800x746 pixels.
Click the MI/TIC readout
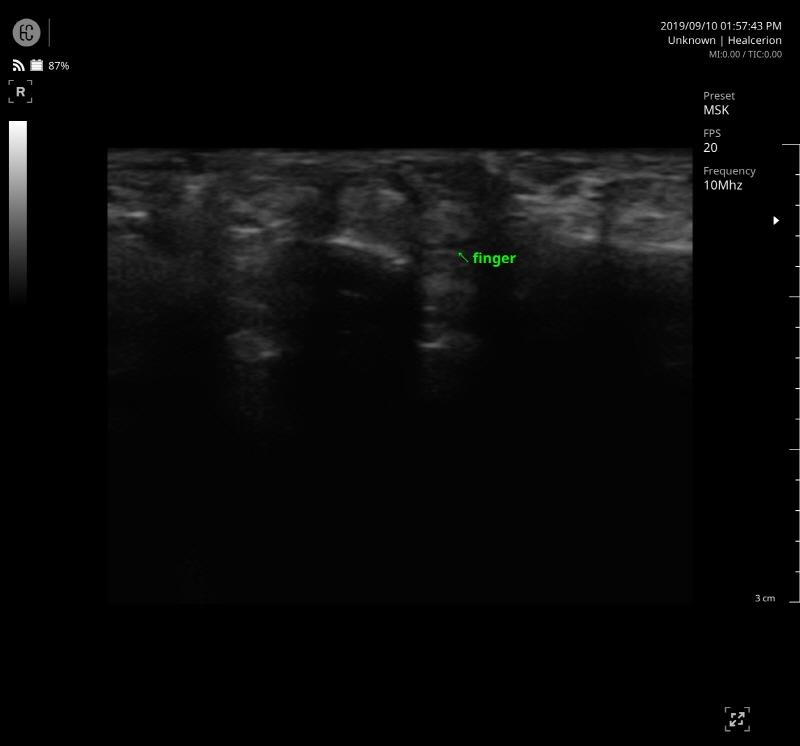click(745, 55)
